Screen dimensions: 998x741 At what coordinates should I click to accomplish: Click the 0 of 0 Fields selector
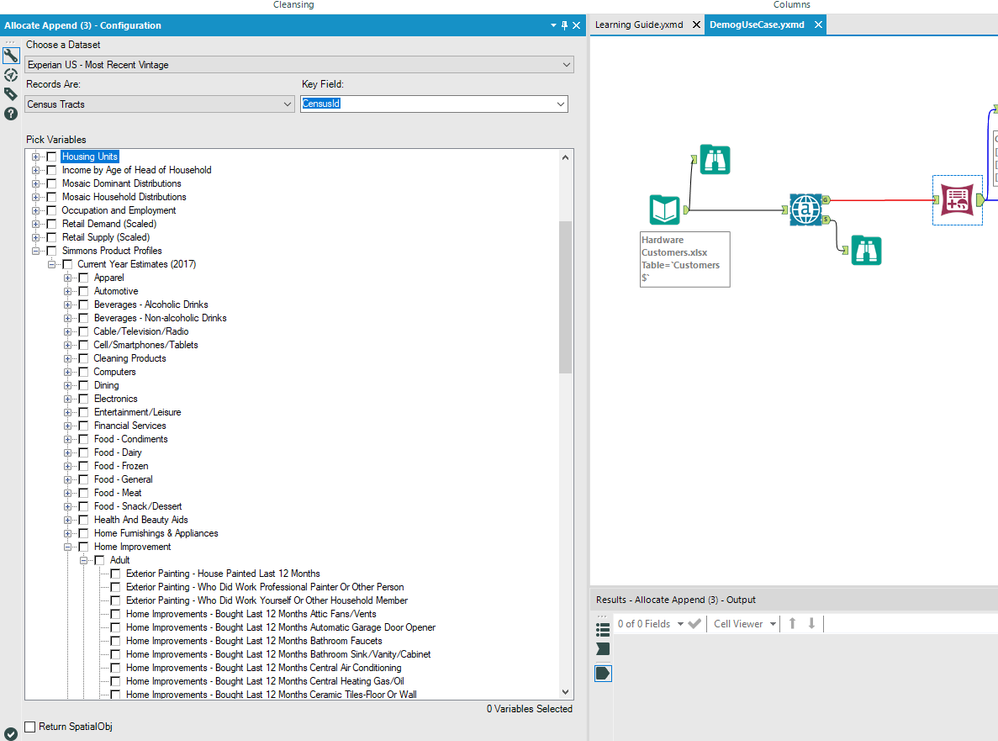(x=650, y=624)
